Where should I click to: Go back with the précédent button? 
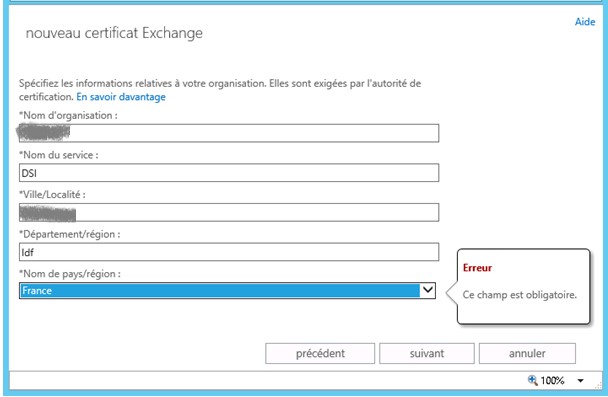click(320, 353)
